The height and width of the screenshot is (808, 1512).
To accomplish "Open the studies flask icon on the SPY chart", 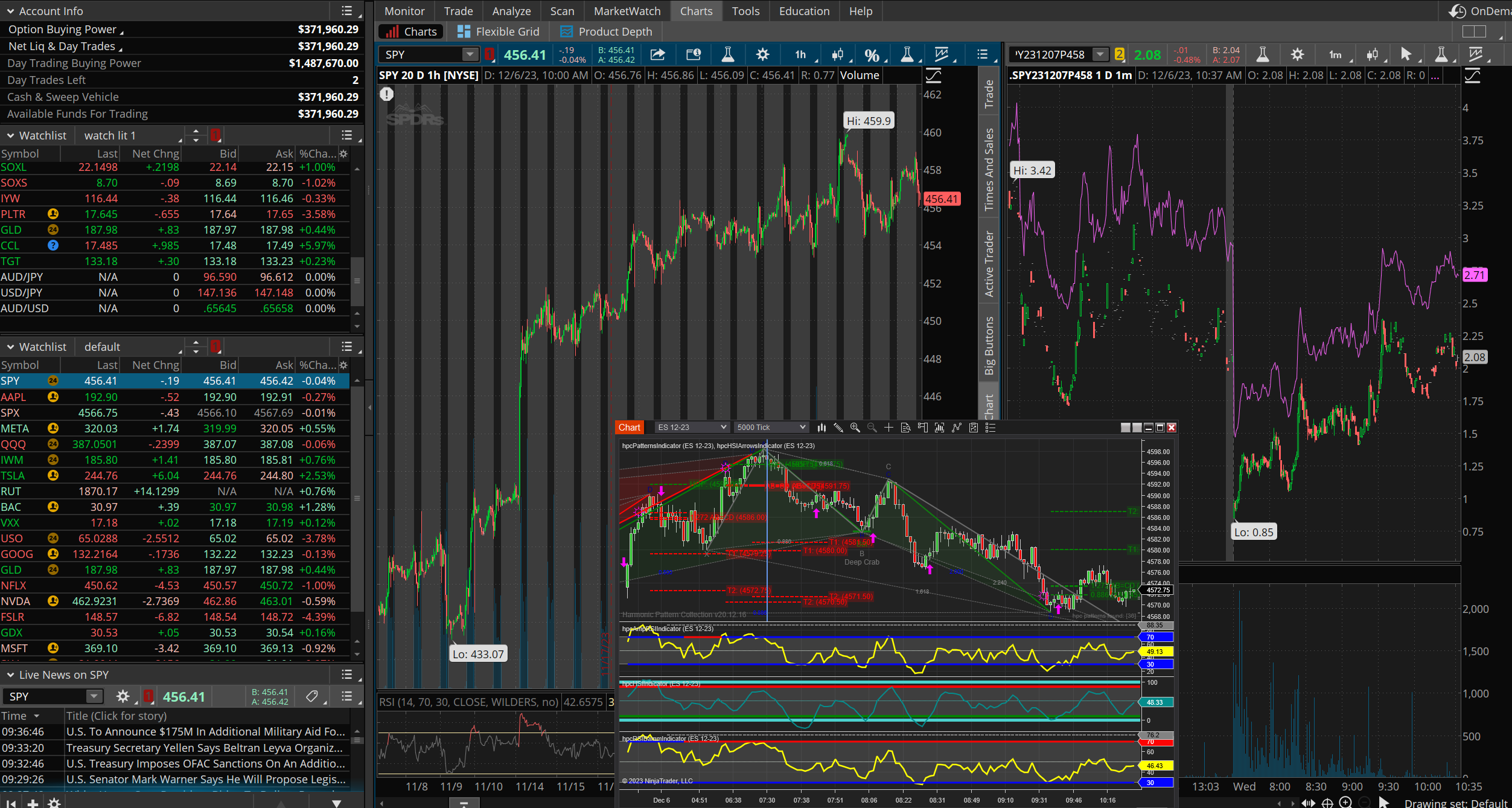I will (727, 55).
